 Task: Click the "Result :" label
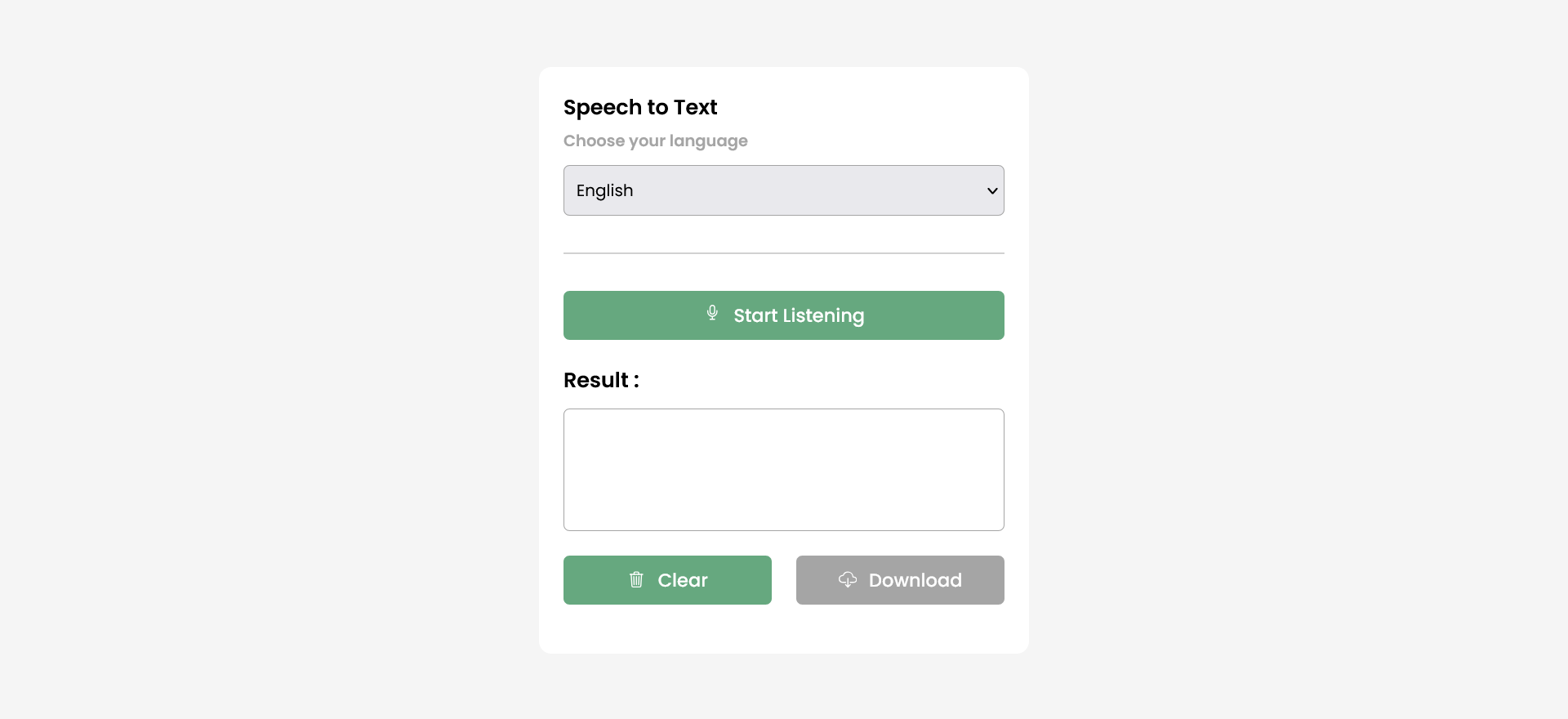601,380
